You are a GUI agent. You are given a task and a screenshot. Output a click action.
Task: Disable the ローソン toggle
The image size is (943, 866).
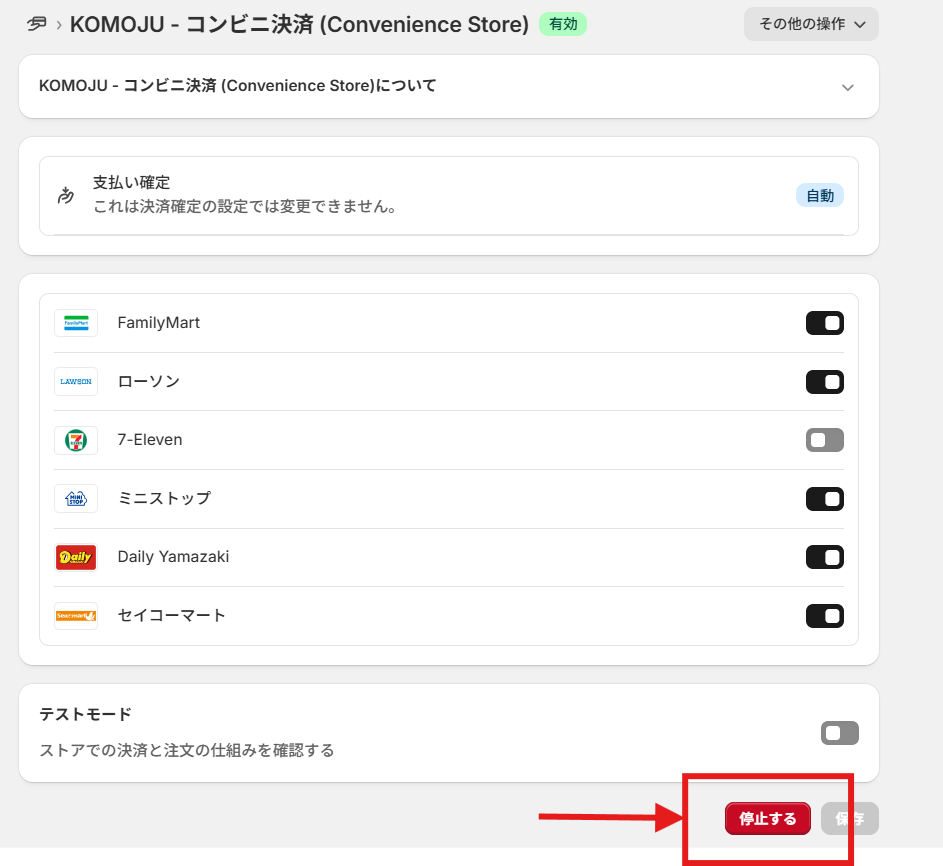pyautogui.click(x=824, y=382)
